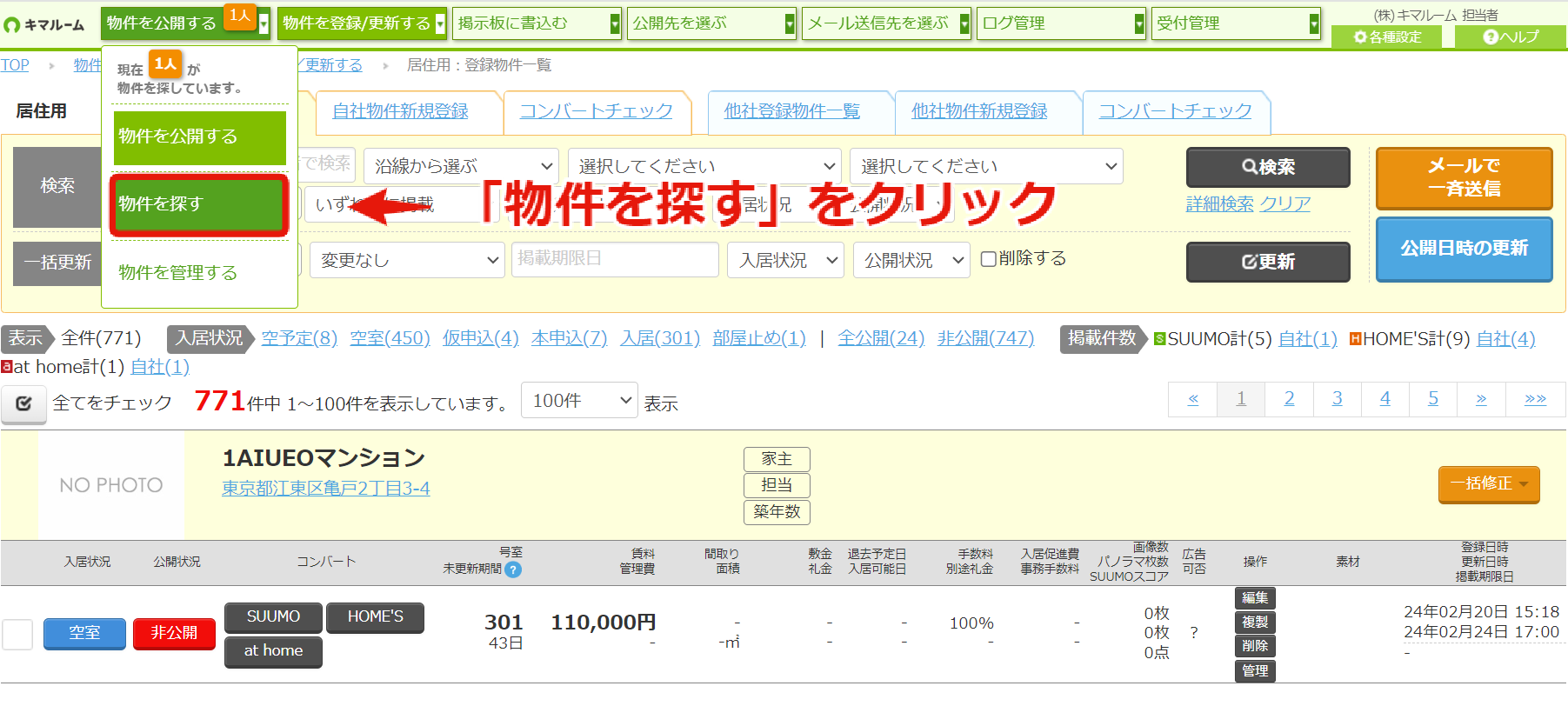Expand the 物件を公開する menu arrow
Screen dimensions: 1568x706
coord(264,23)
